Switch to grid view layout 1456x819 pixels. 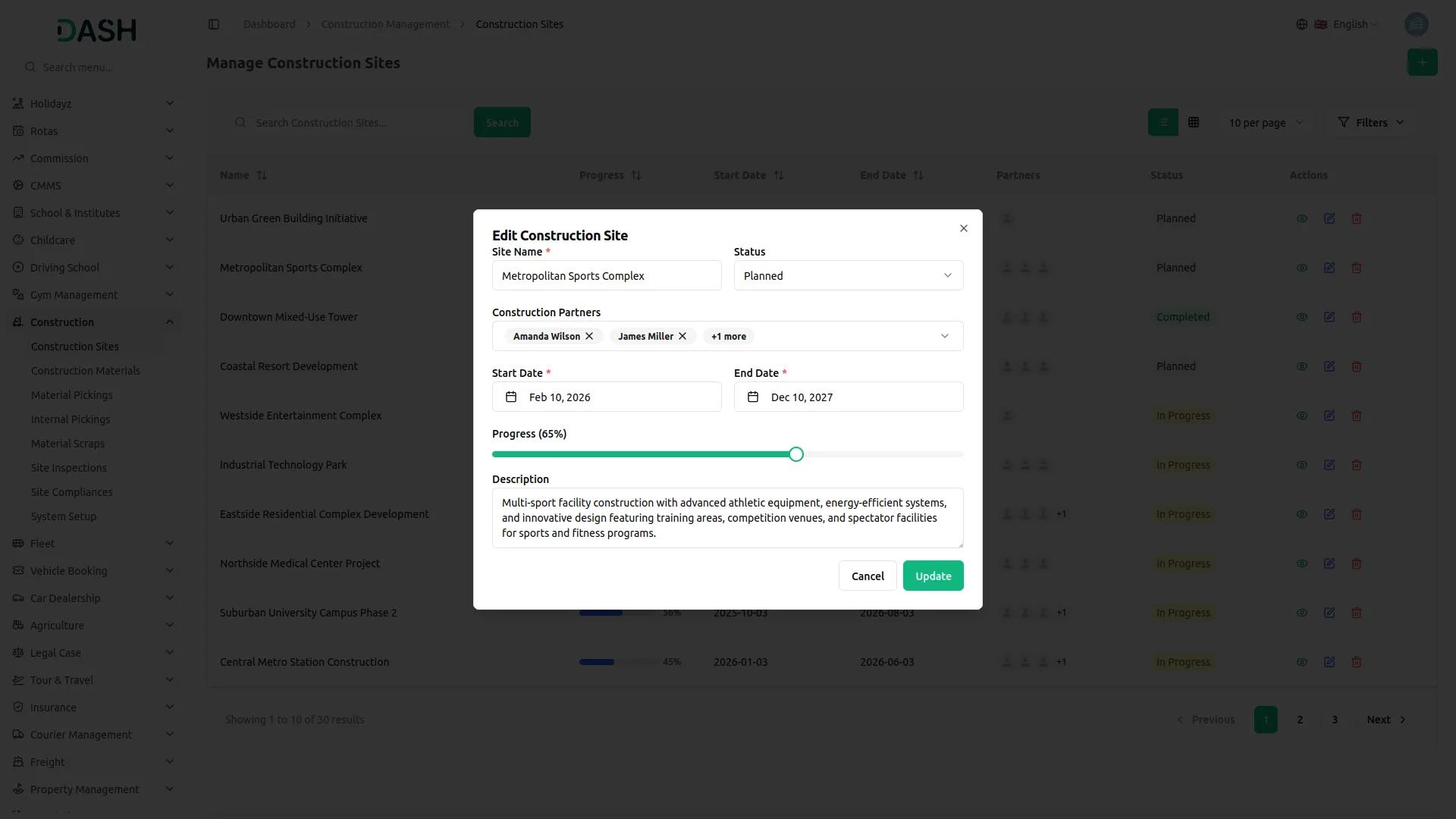(x=1194, y=122)
